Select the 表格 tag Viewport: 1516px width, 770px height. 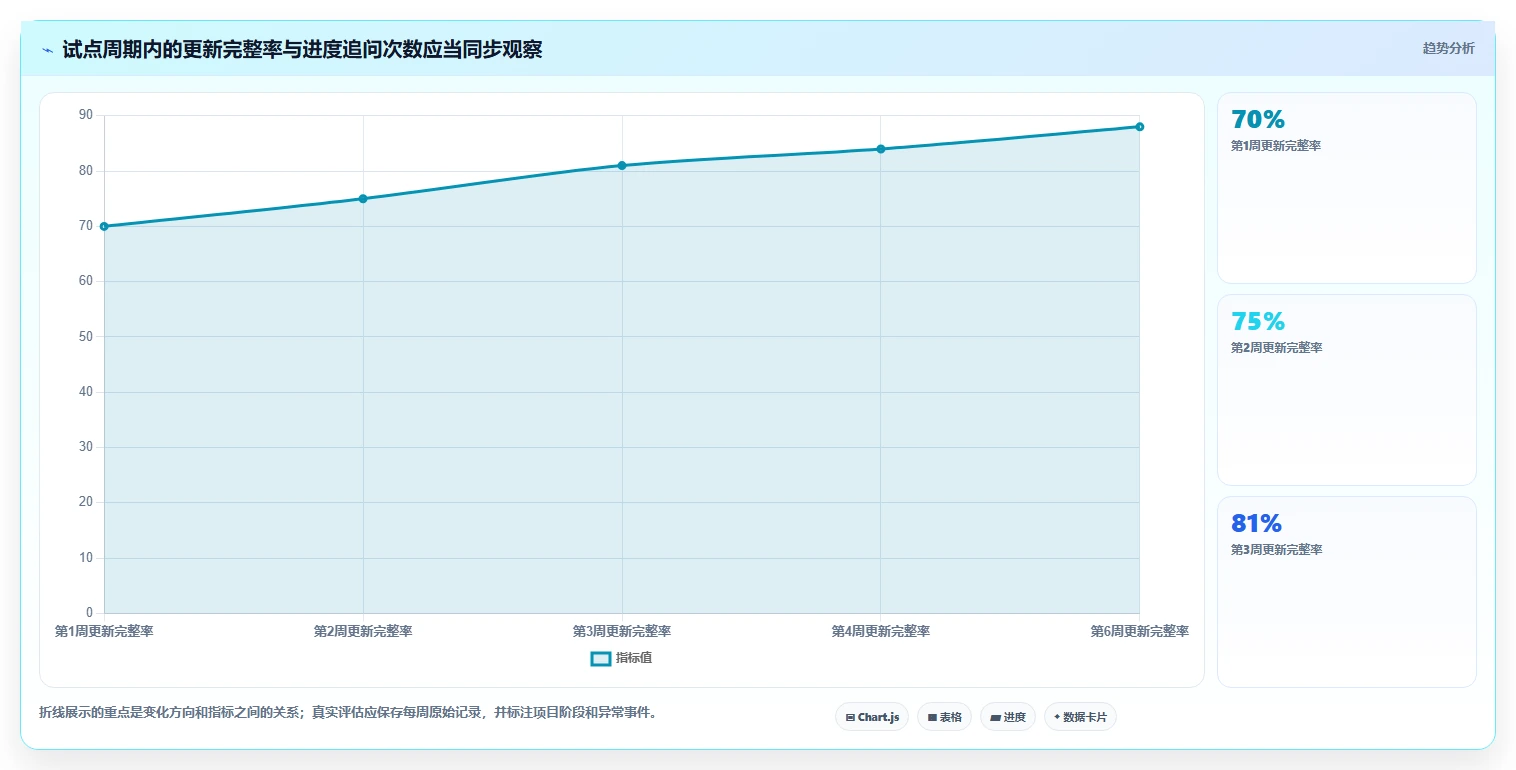click(944, 717)
